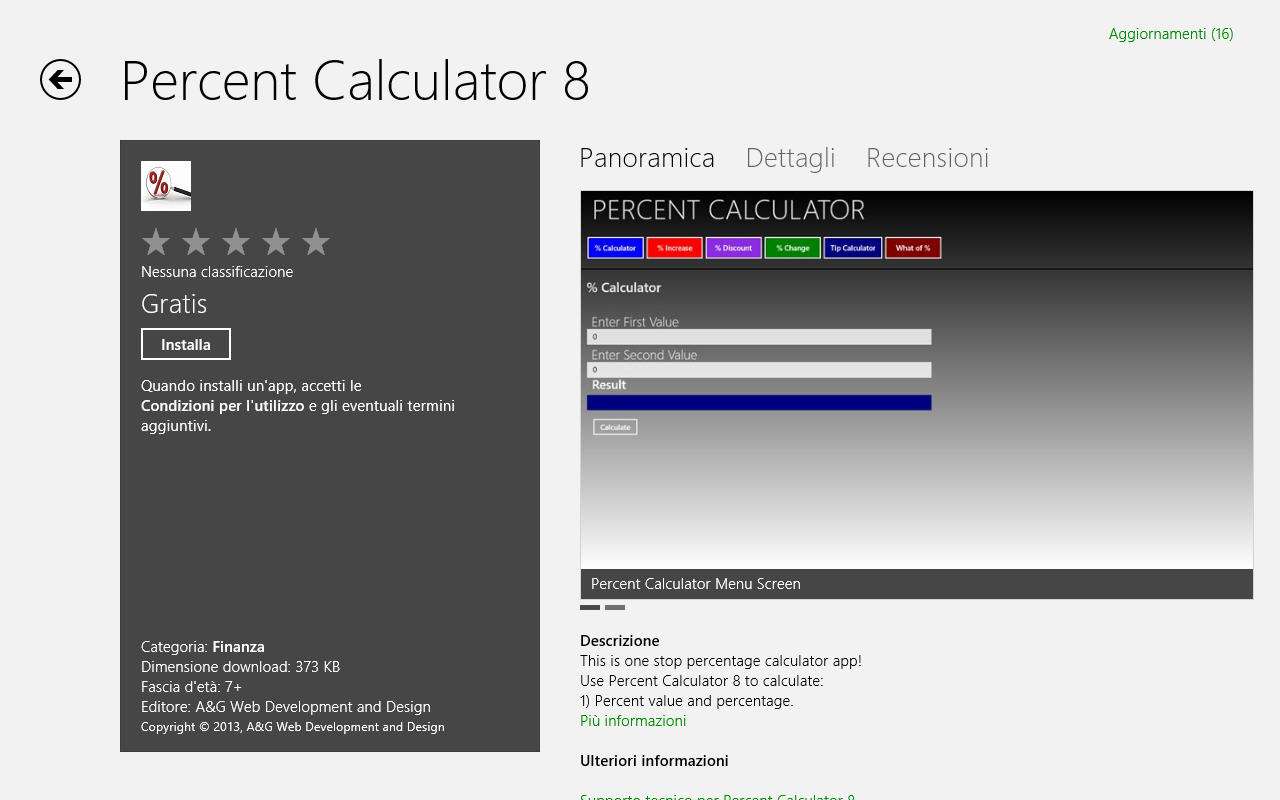Image resolution: width=1280 pixels, height=800 pixels.
Task: Click the 'Ulteriori informazioni' heading
Action: click(654, 761)
